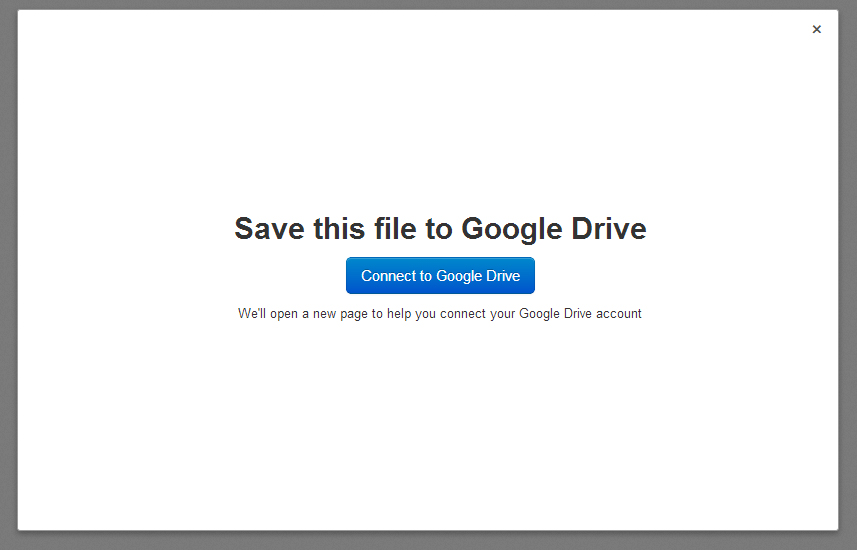Click the Google Drive text on the blue button
857x550 pixels.
[x=478, y=276]
